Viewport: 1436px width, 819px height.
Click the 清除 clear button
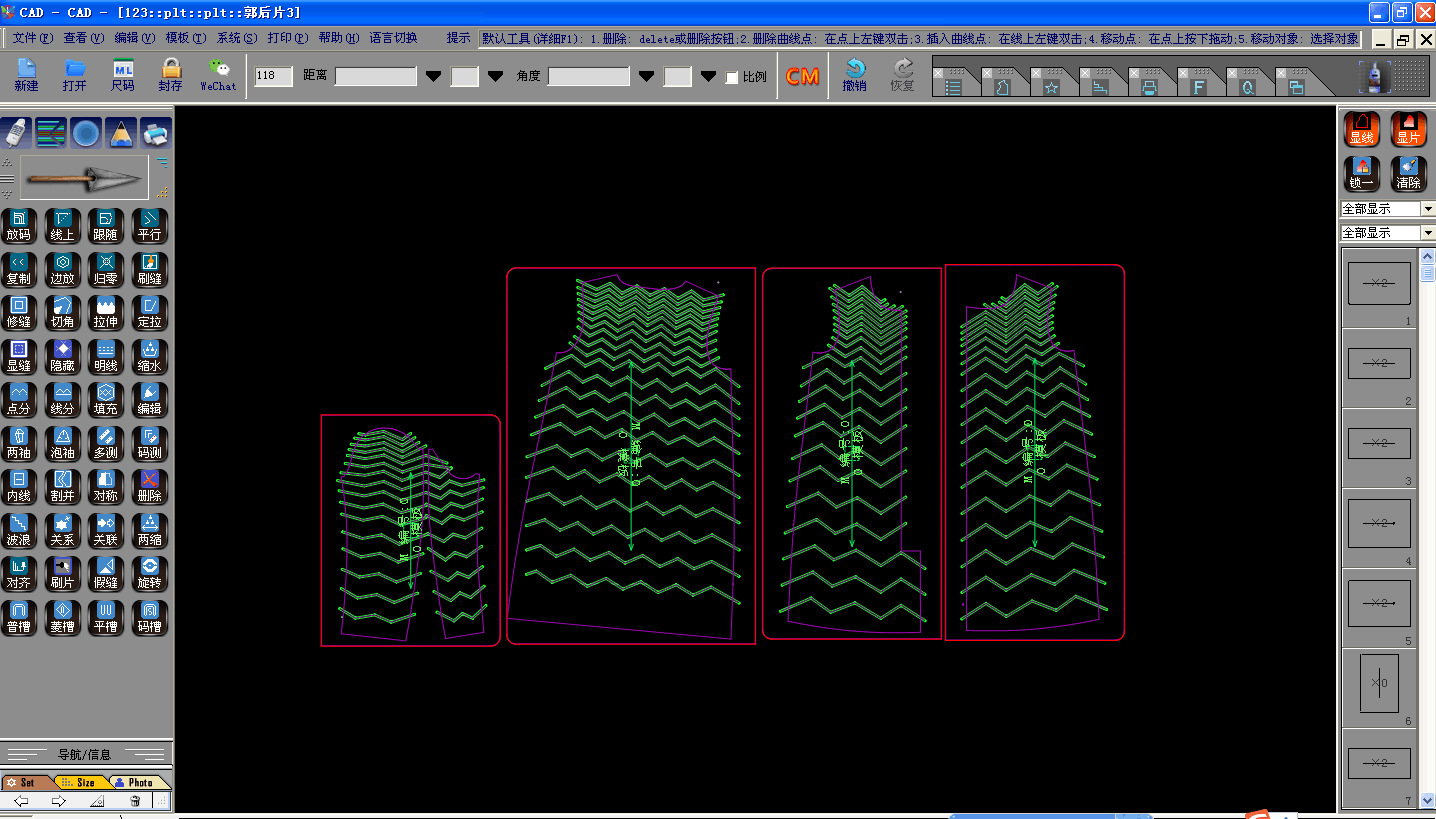[1408, 174]
